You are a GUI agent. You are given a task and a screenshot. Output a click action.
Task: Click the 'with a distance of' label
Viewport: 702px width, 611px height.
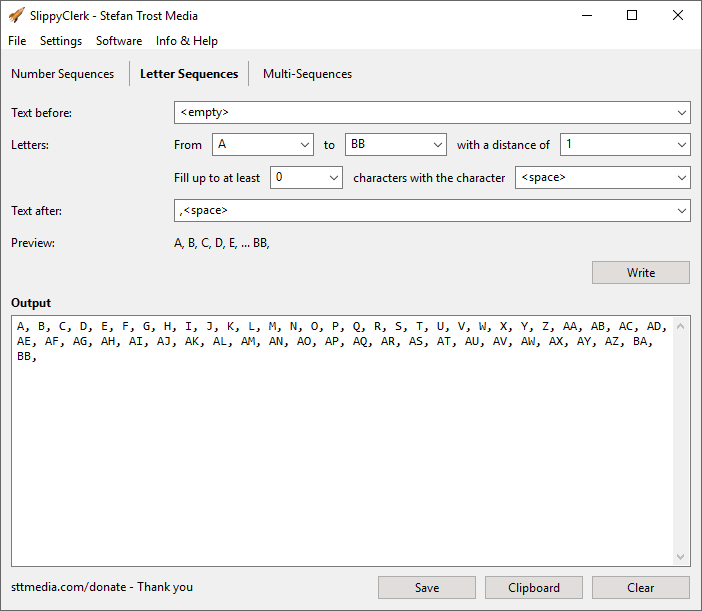point(503,145)
